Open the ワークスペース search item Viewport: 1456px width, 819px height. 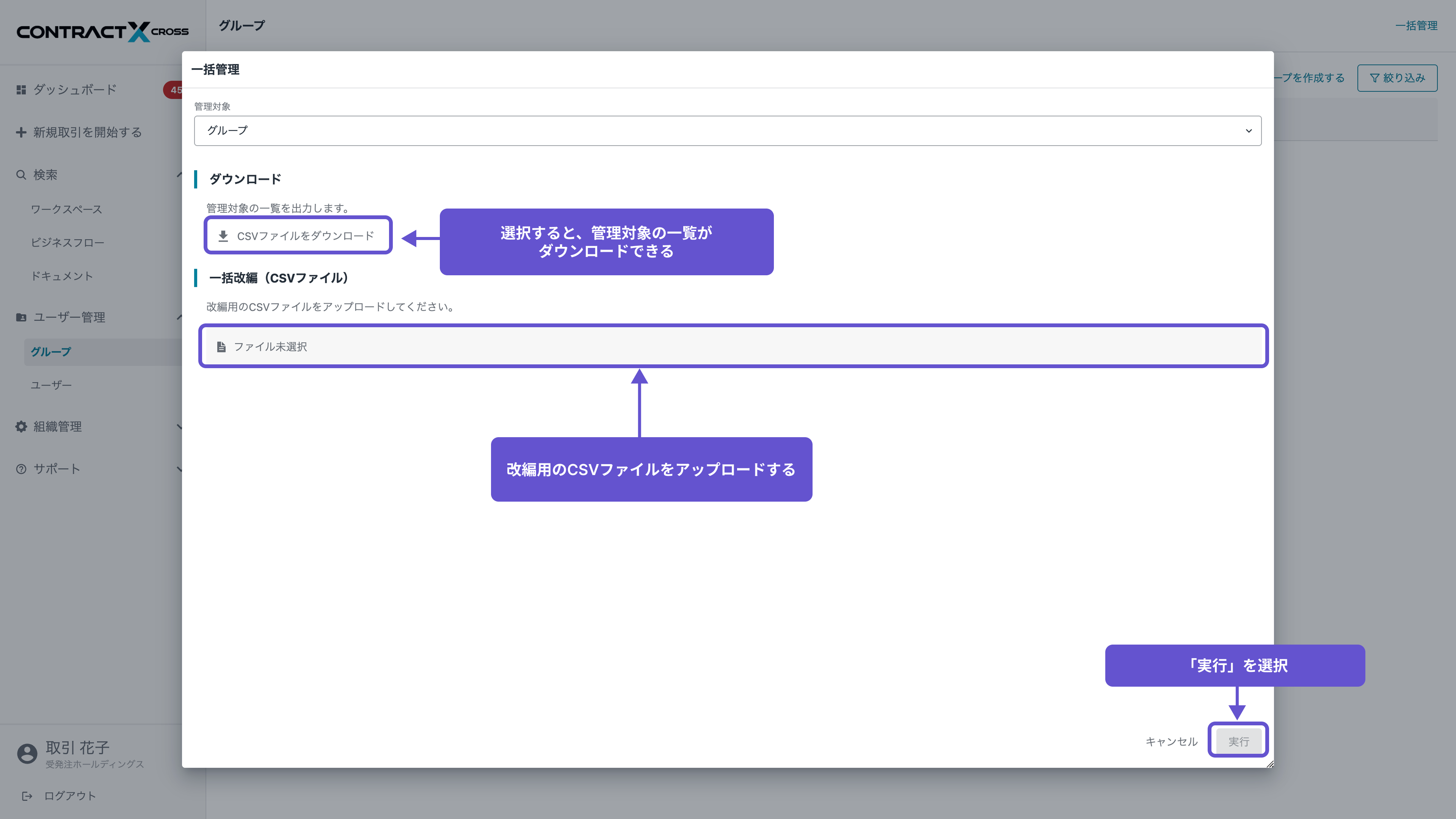coord(66,209)
